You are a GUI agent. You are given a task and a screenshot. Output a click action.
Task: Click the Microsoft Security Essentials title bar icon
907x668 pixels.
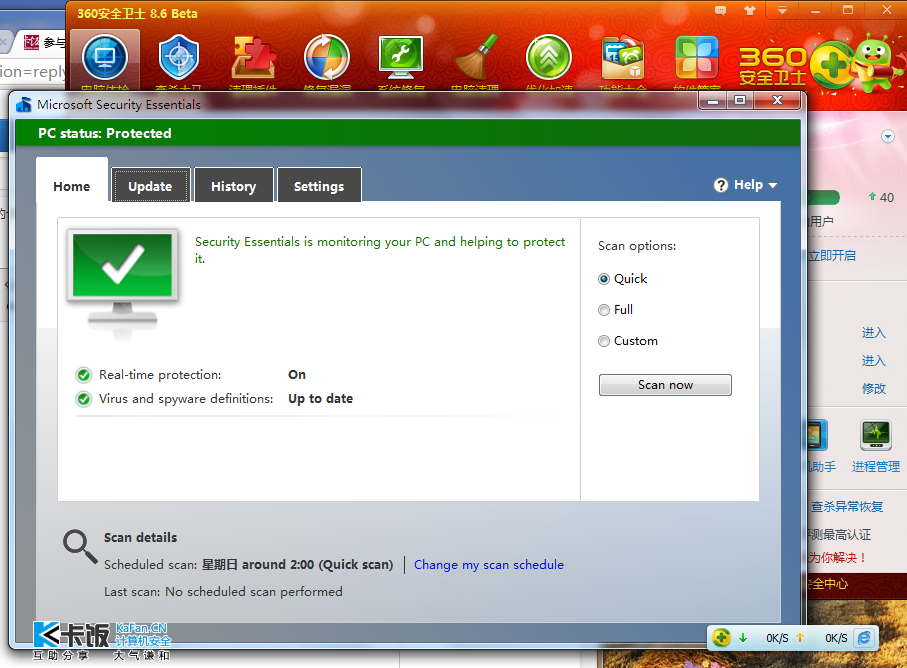pos(24,104)
